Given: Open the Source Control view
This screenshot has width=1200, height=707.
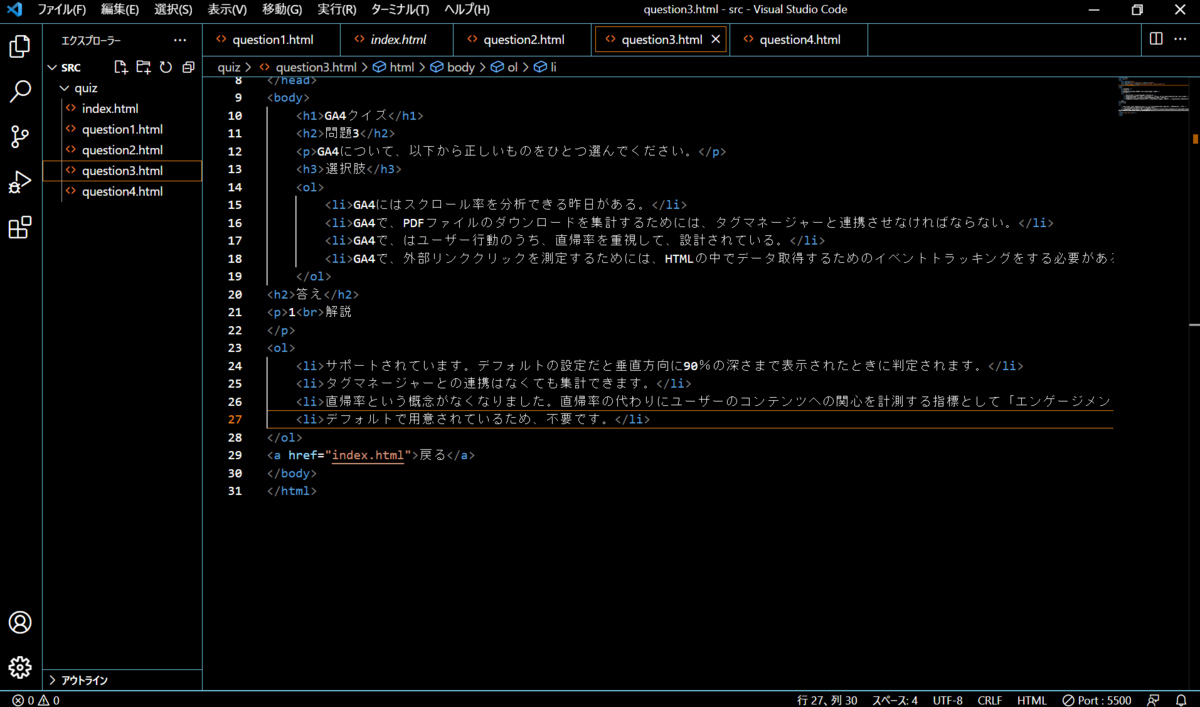Looking at the screenshot, I should 20,137.
